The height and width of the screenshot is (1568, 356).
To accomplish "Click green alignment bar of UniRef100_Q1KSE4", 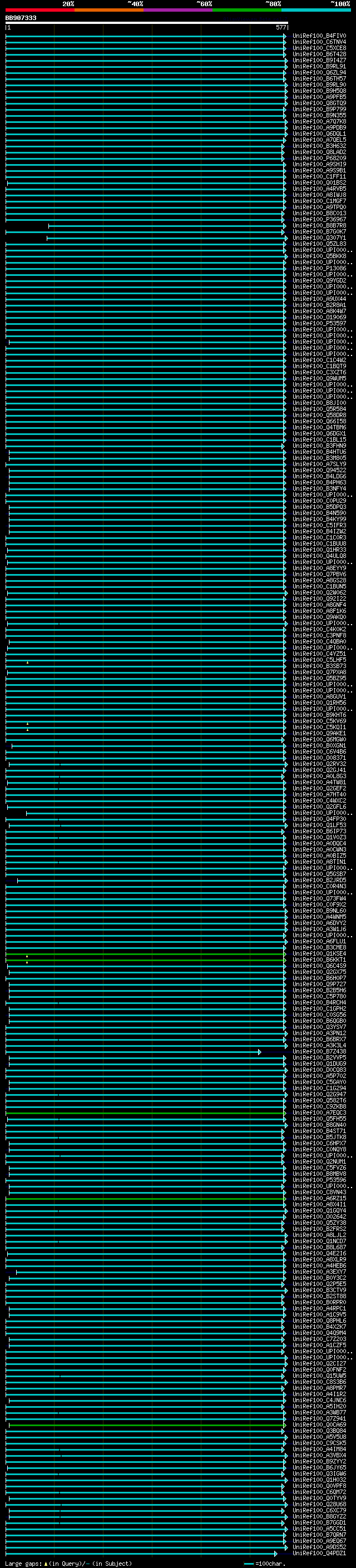I will pyautogui.click(x=145, y=954).
